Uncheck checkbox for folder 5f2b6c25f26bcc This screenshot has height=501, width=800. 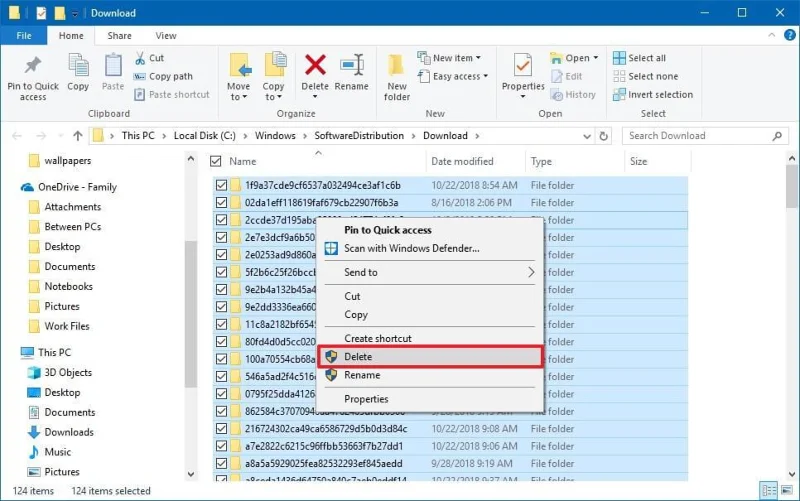(221, 272)
